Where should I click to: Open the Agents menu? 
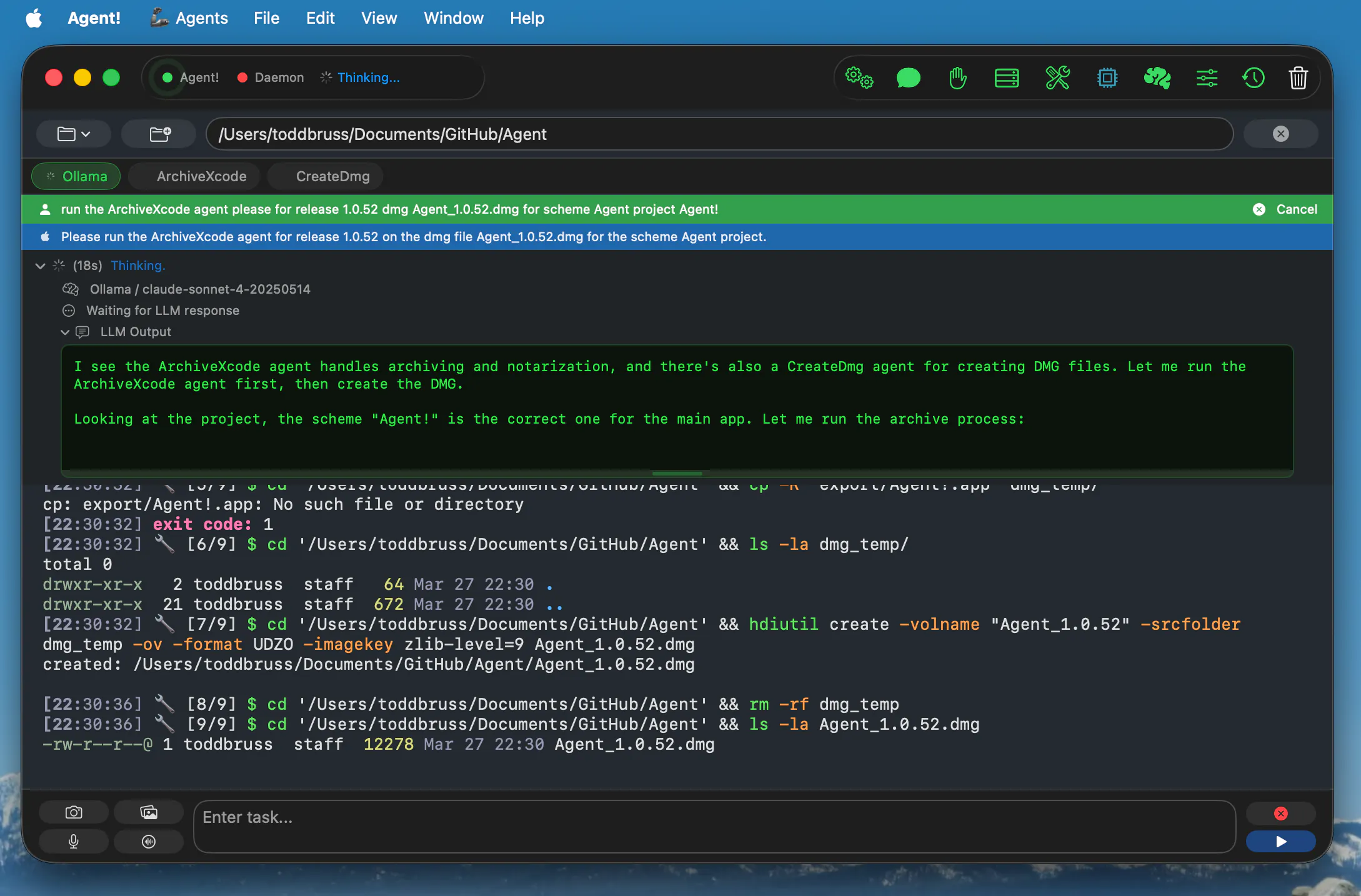click(x=189, y=18)
